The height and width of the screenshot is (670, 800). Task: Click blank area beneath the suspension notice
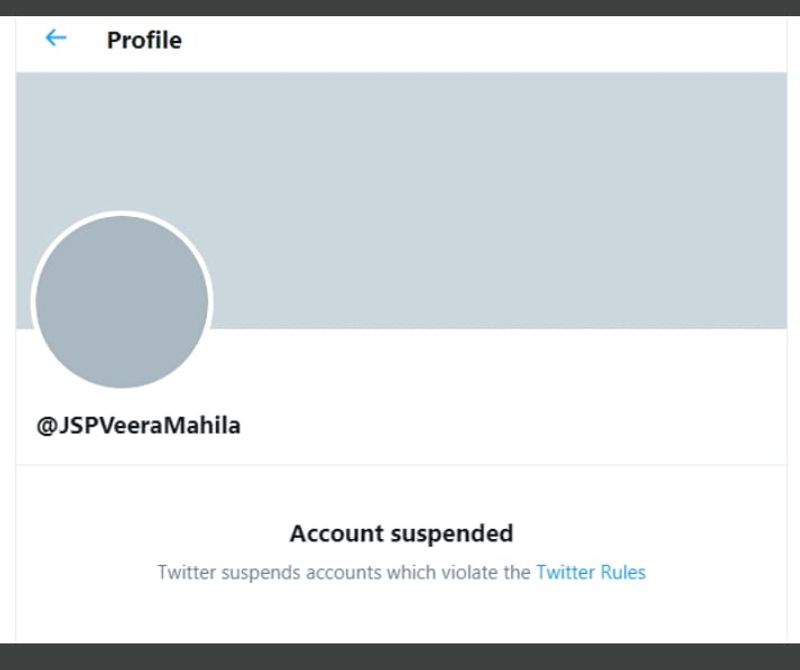click(400, 615)
